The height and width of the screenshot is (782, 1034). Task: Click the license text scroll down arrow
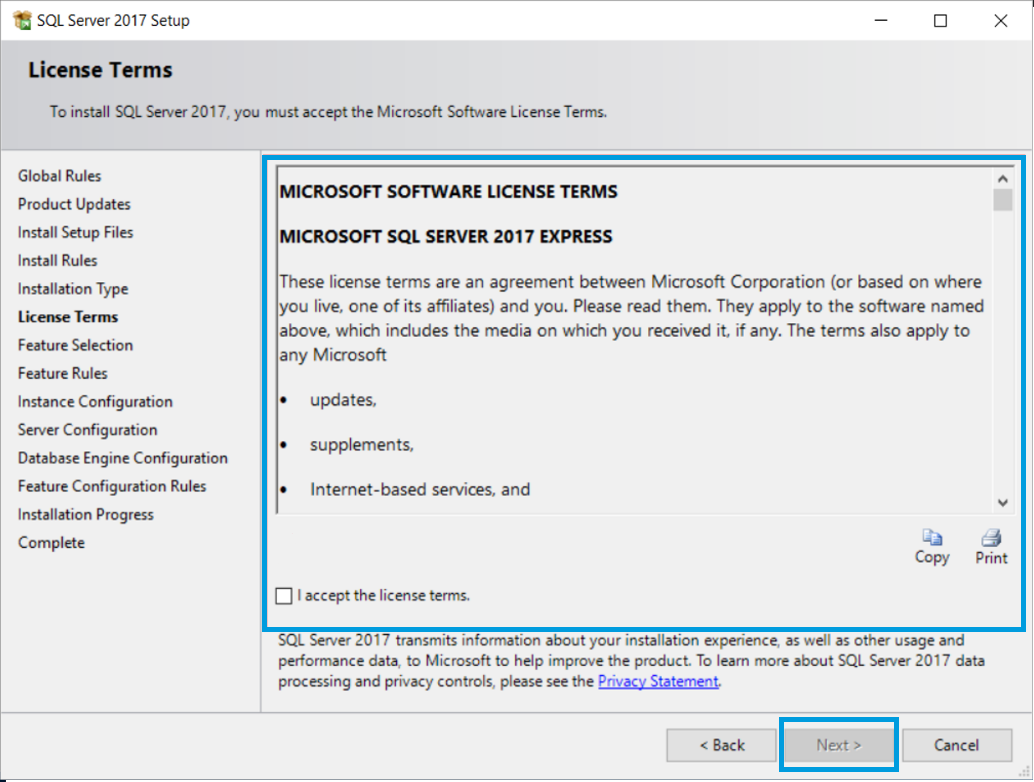1002,503
